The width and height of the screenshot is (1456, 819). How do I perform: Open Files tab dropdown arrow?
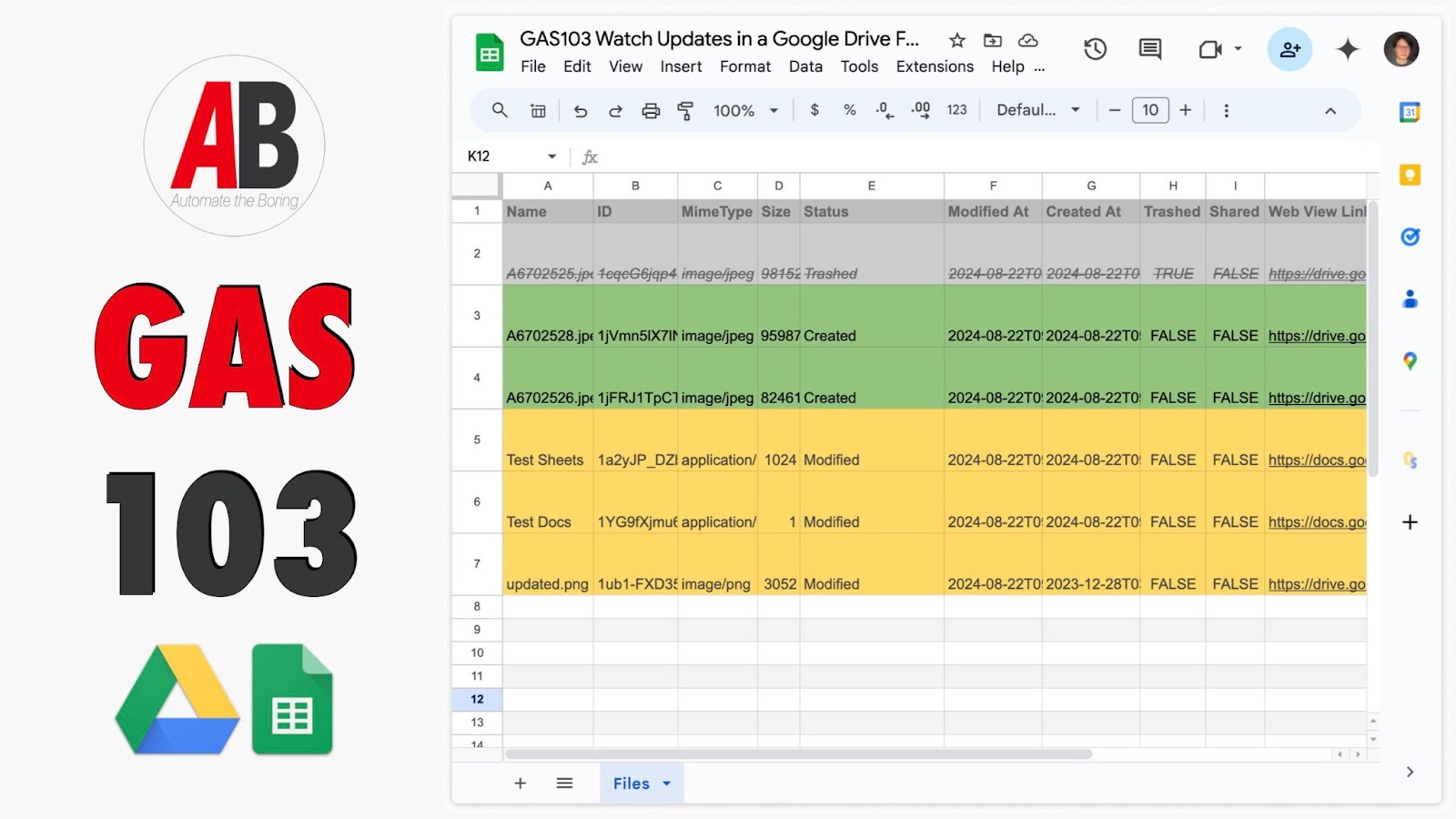click(x=666, y=784)
